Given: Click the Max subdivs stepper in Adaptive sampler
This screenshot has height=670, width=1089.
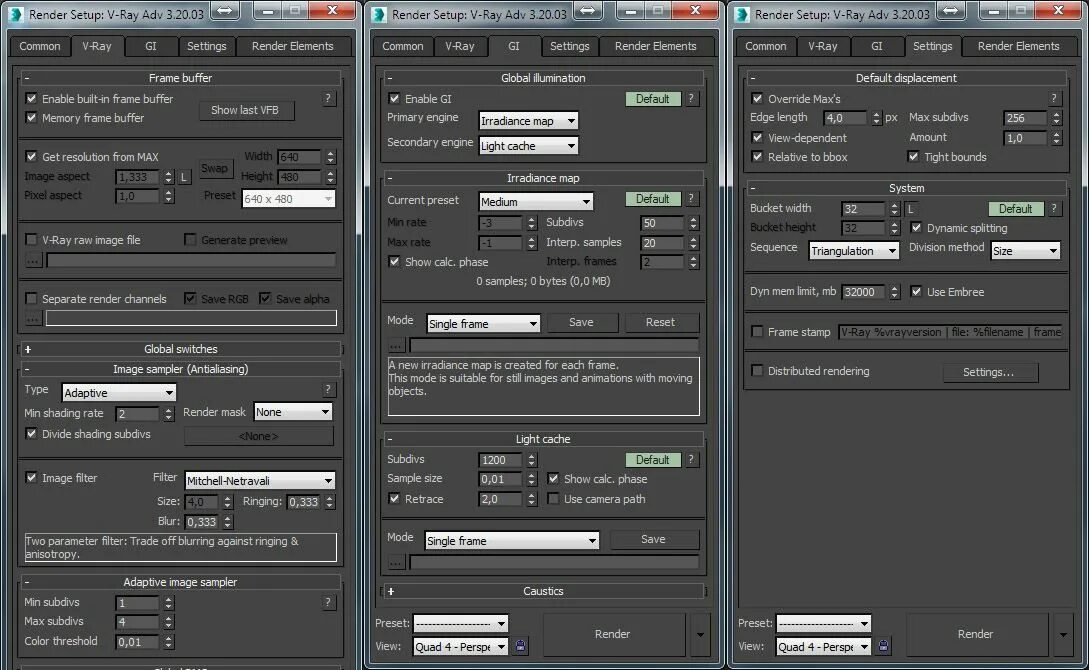Looking at the screenshot, I should 168,622.
